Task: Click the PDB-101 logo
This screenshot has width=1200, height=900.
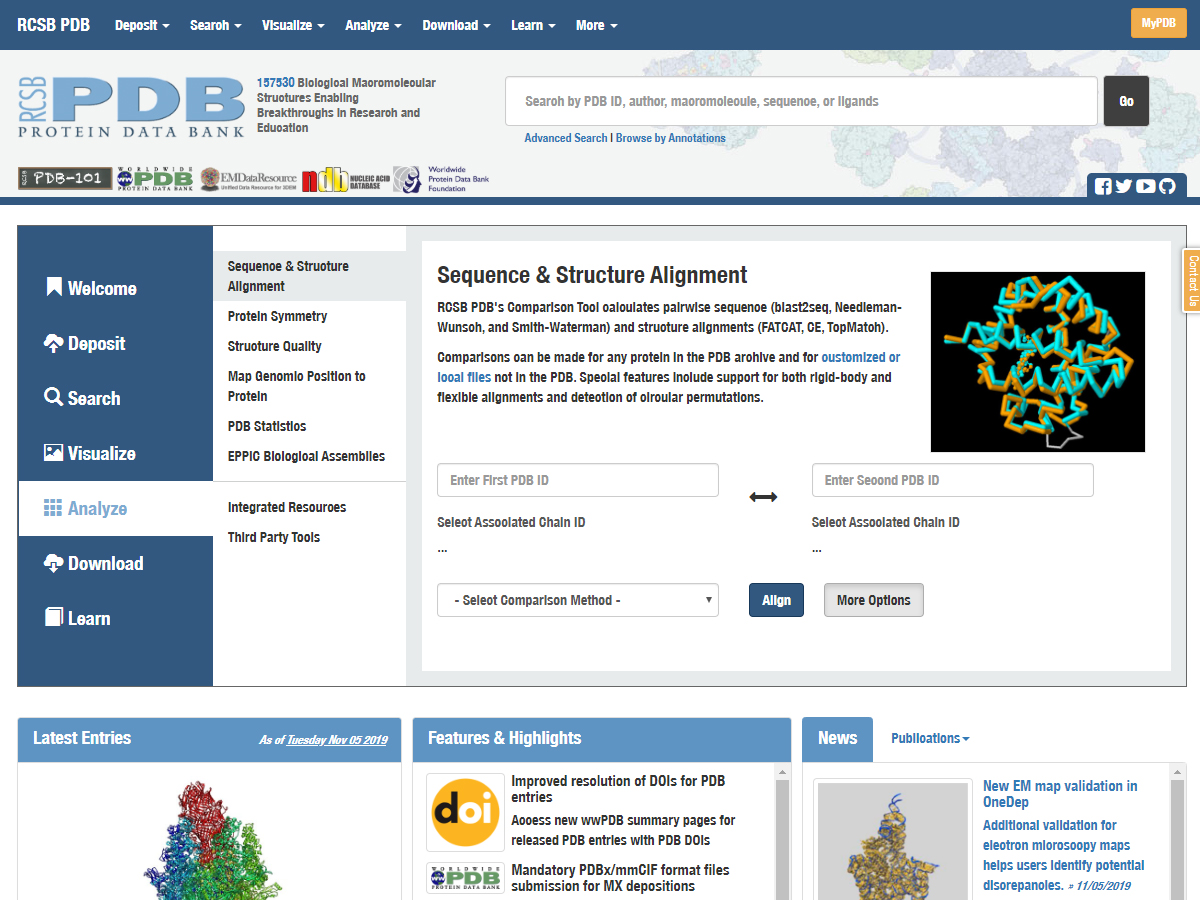Action: click(65, 178)
